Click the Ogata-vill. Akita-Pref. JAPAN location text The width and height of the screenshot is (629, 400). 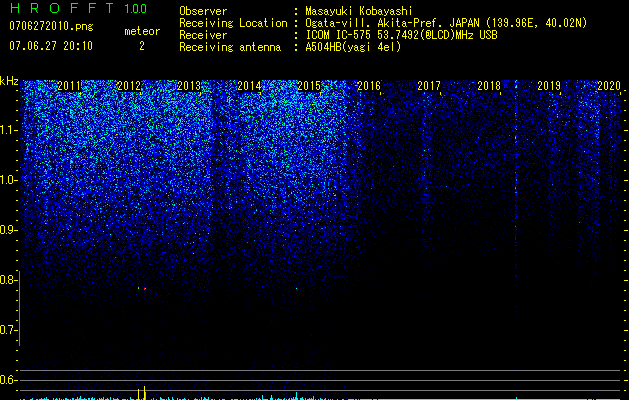[446, 23]
